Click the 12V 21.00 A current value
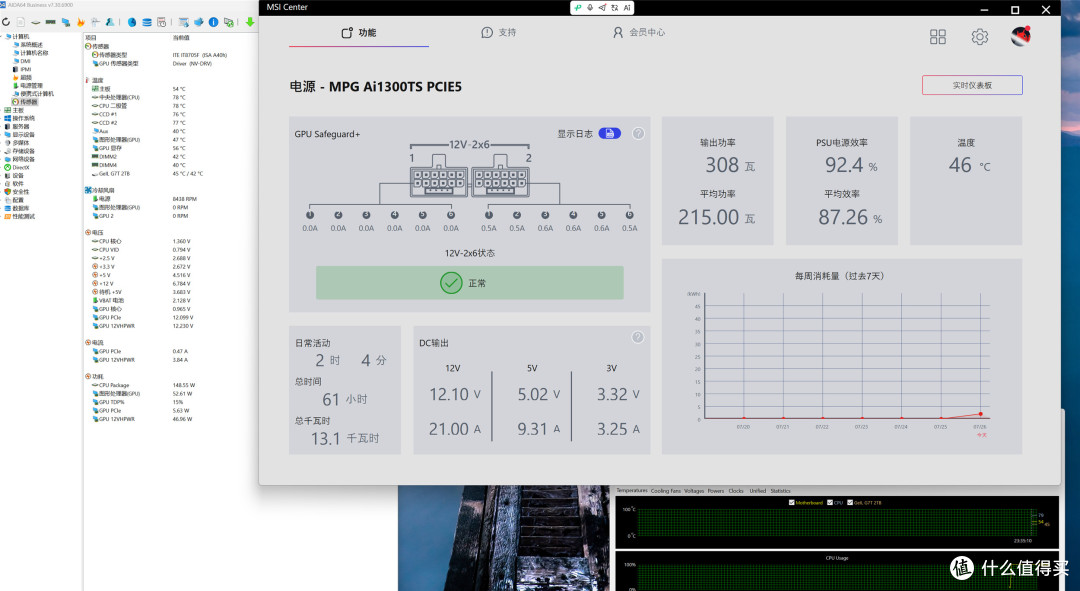Viewport: 1080px width, 591px height. (x=455, y=429)
